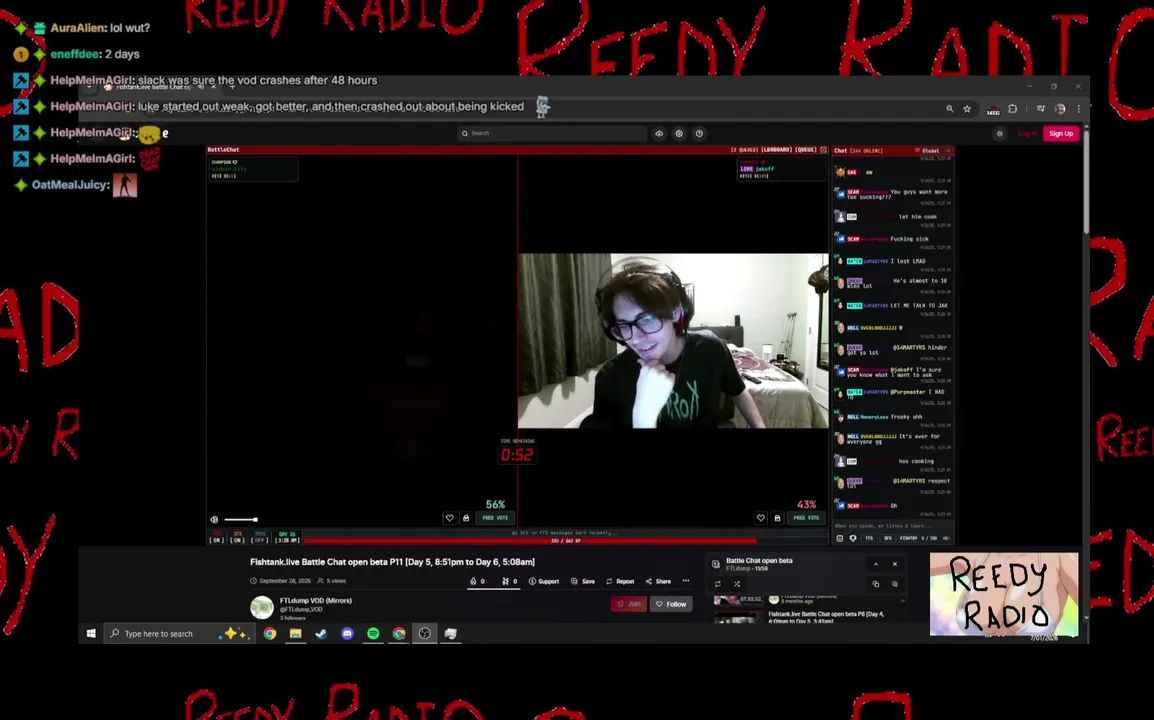Click the heart icon next to 43% vote
Viewport: 1154px width, 720px height.
(x=761, y=518)
